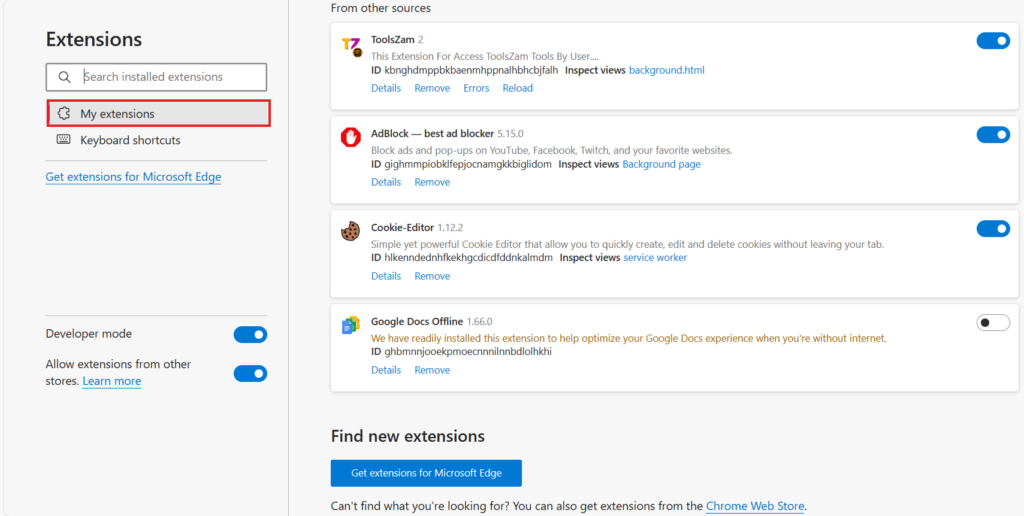This screenshot has width=1024, height=516.
Task: Click the Extensions page heading
Action: (94, 39)
